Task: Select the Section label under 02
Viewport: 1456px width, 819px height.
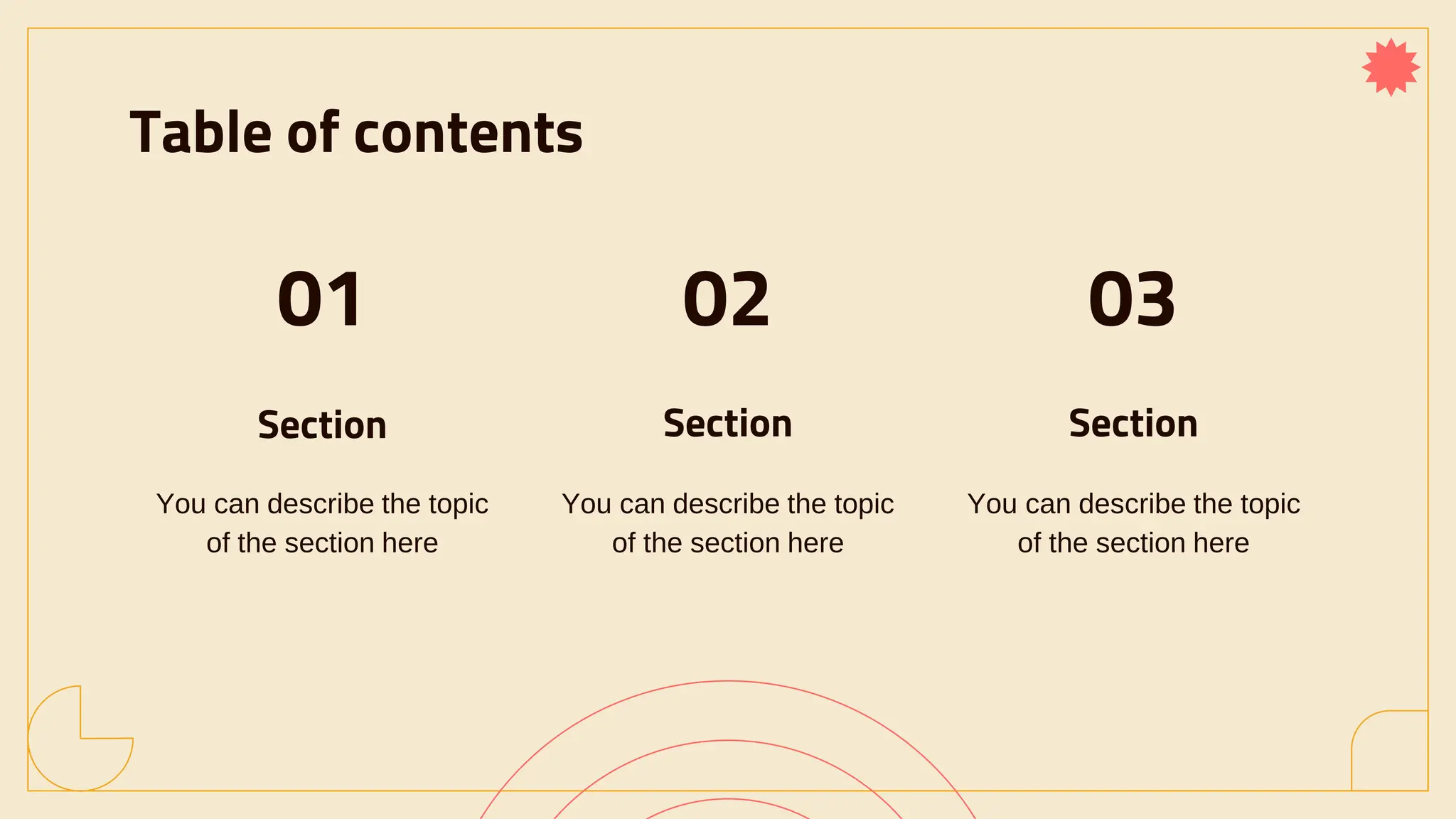Action: (727, 424)
